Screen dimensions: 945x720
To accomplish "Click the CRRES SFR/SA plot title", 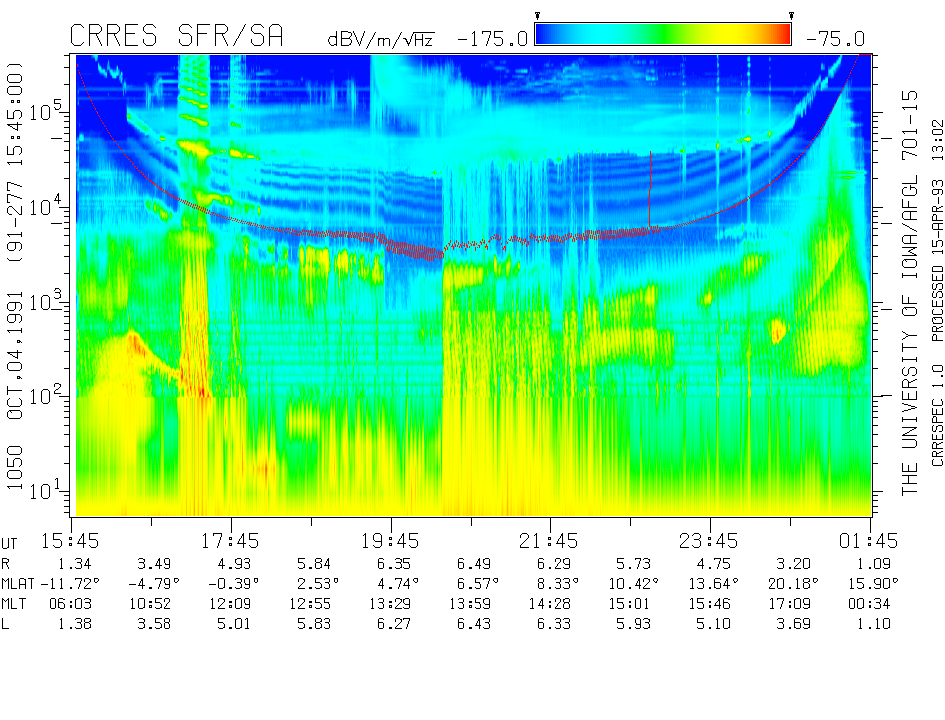I will [176, 36].
